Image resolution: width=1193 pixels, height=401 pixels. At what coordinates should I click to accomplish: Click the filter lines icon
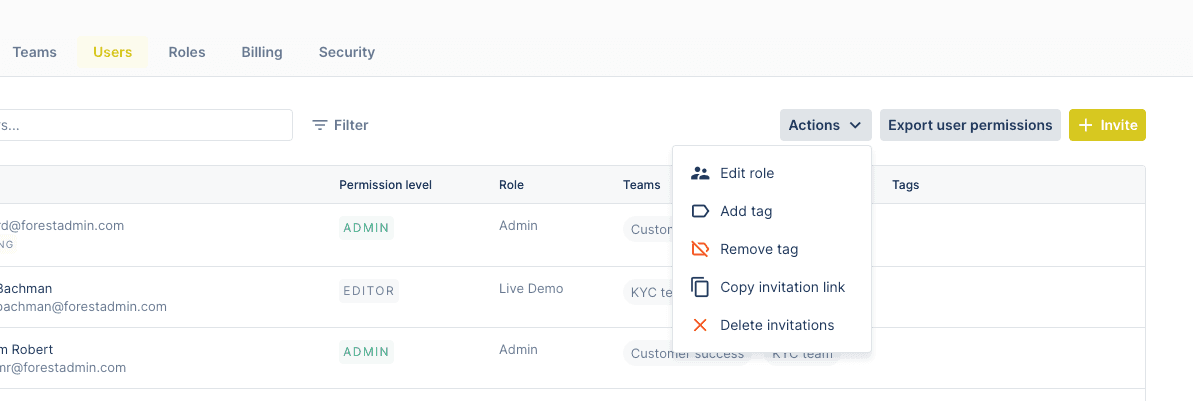(320, 125)
